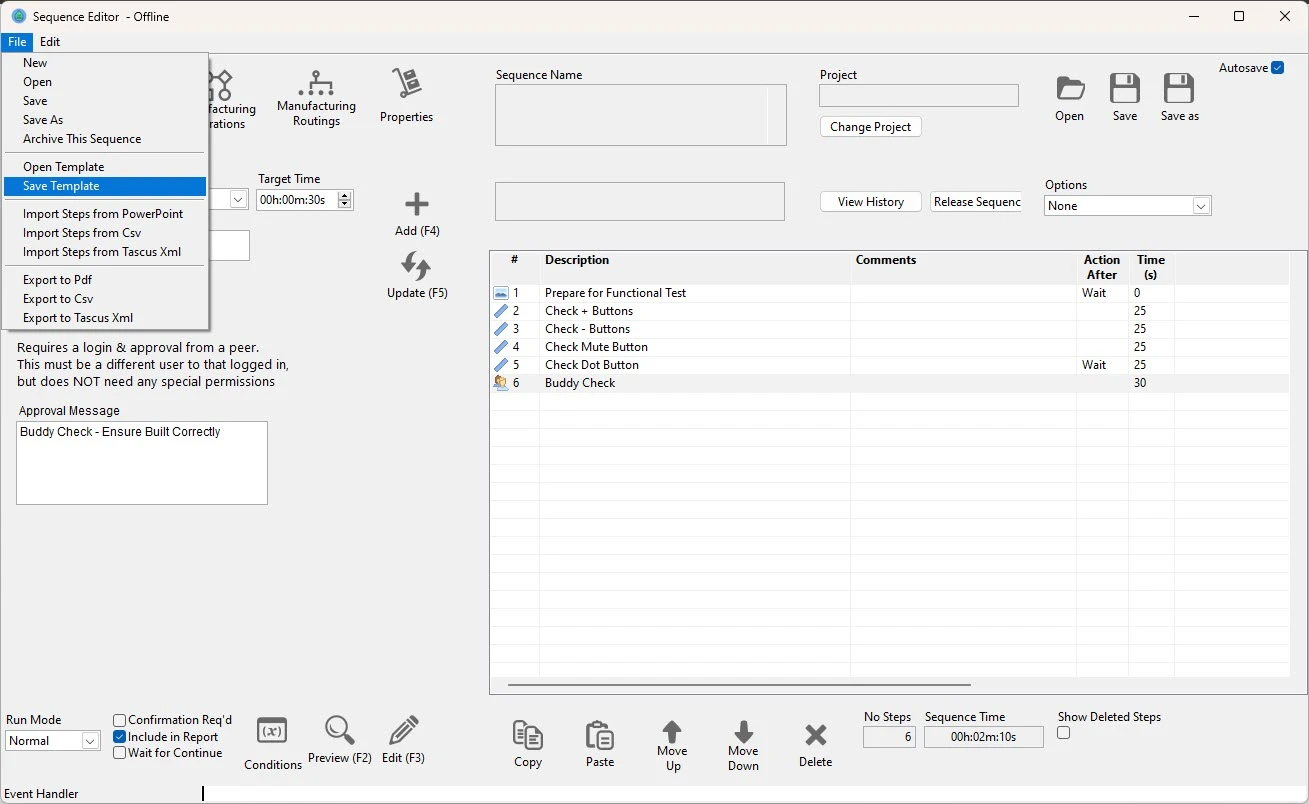The height and width of the screenshot is (804, 1309).
Task: Delete the selected step with X icon
Action: tap(815, 735)
